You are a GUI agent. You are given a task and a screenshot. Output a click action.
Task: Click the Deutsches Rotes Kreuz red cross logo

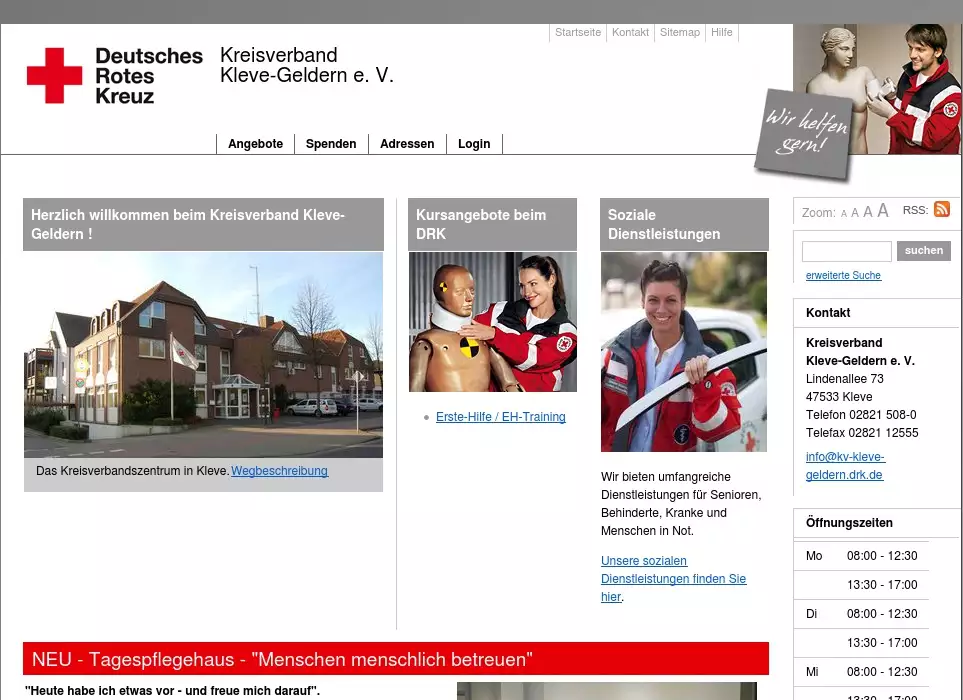point(55,76)
